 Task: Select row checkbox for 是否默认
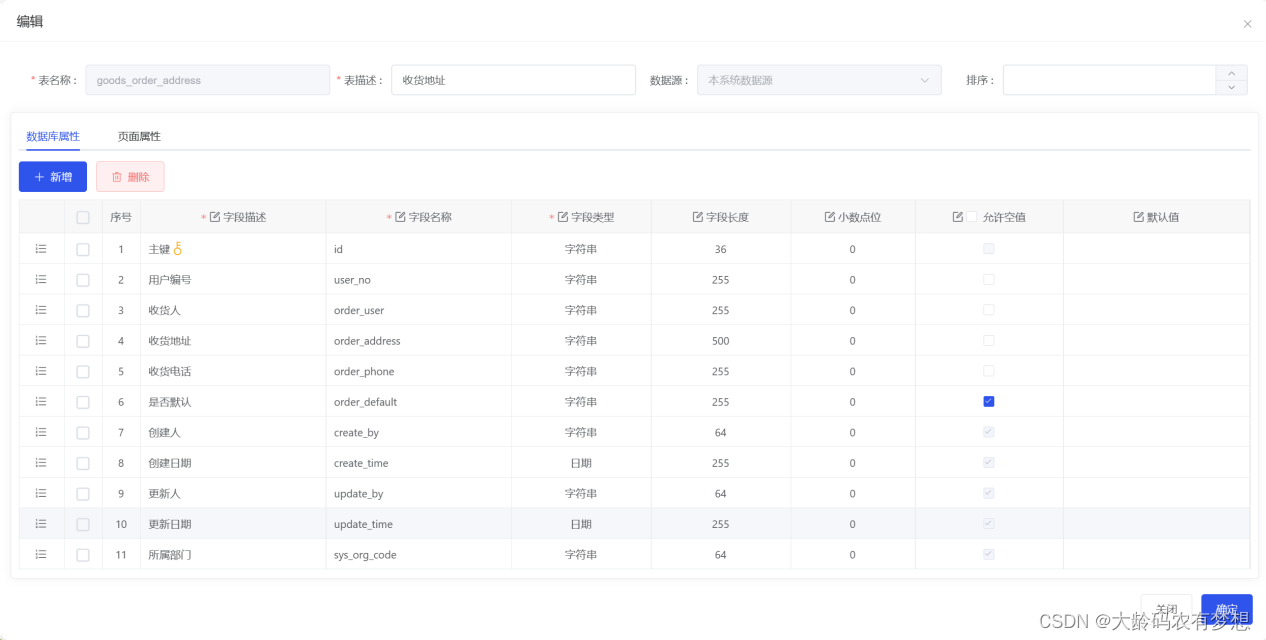tap(83, 402)
